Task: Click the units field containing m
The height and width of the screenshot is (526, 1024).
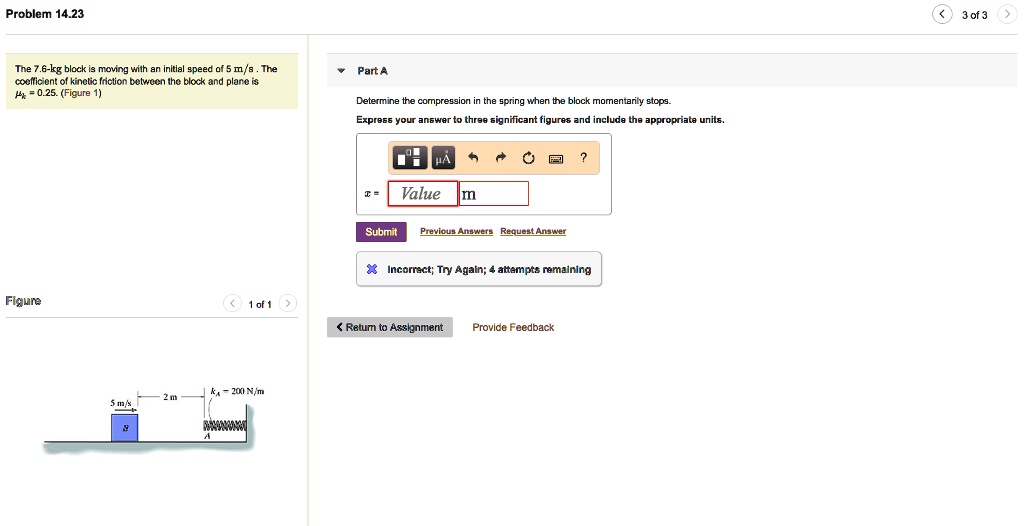Action: point(493,193)
